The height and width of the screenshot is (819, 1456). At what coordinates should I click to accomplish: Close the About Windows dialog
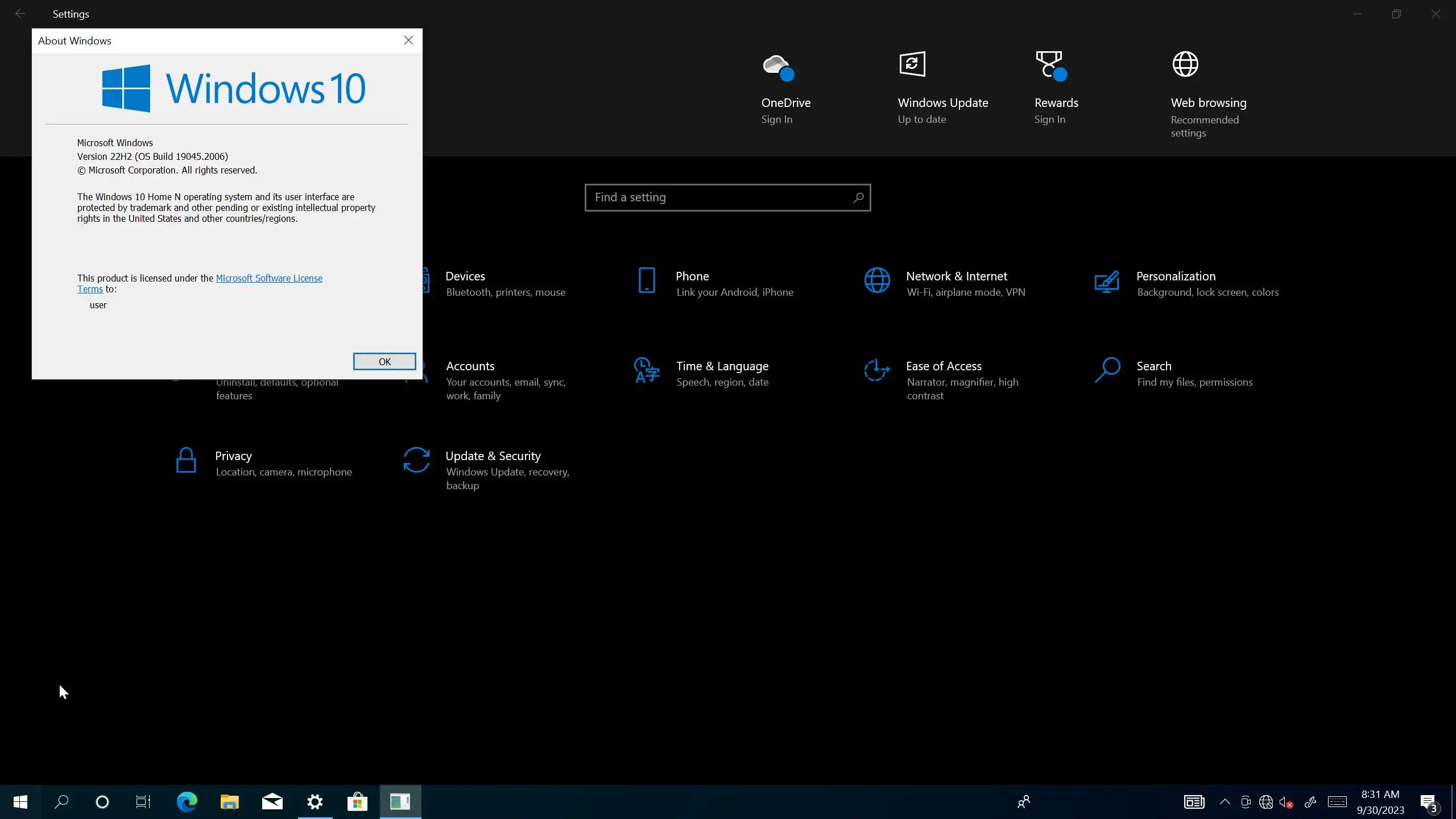pos(408,40)
